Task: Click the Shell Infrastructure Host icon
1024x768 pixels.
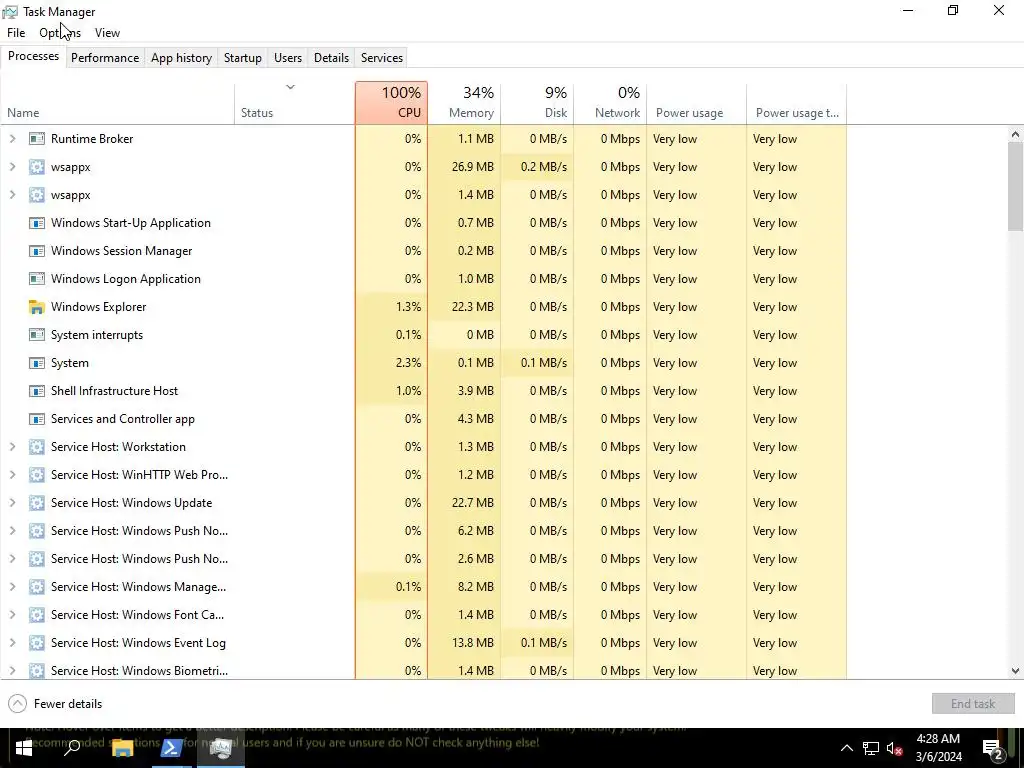Action: pyautogui.click(x=37, y=391)
